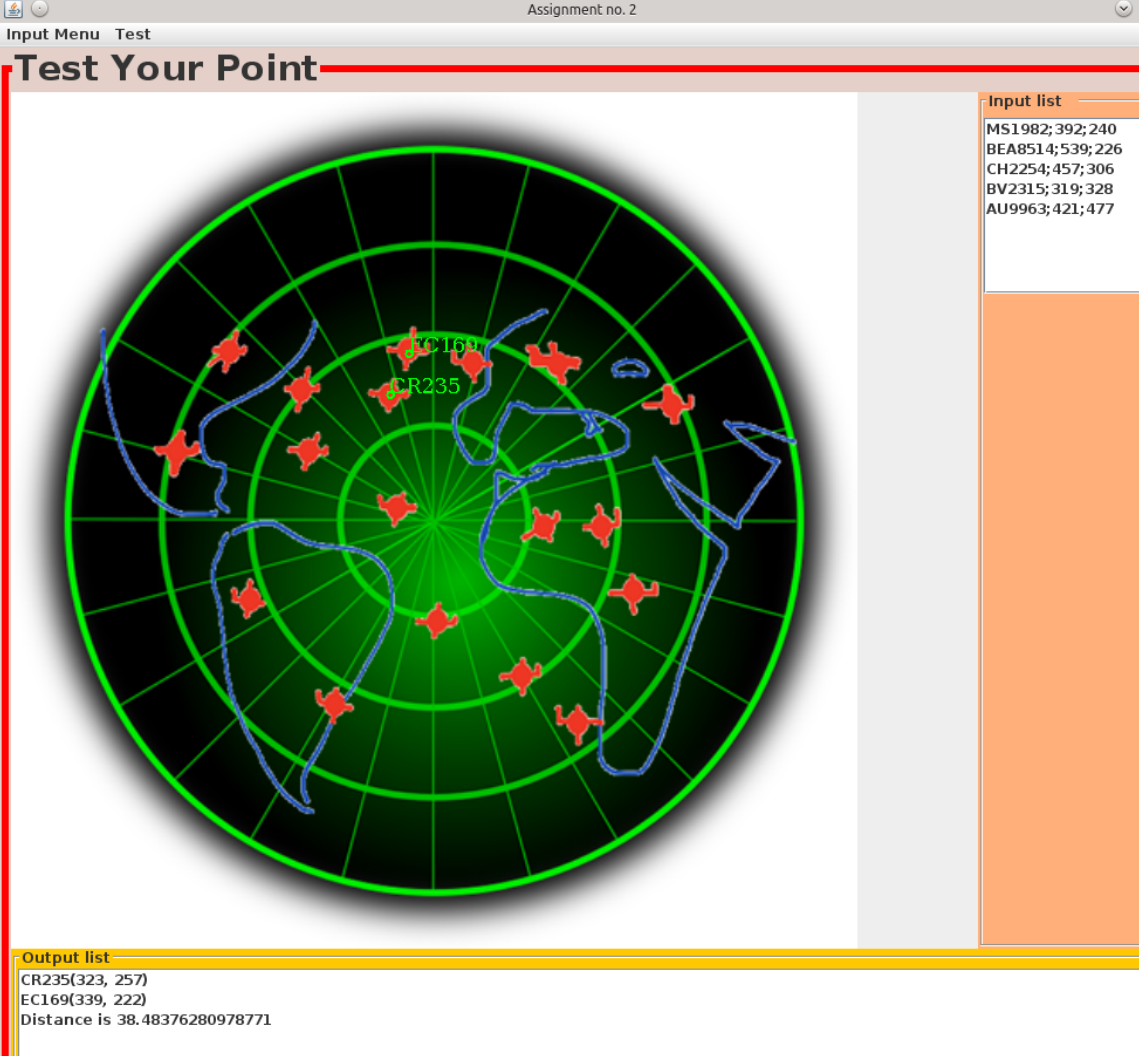Screen dimensions: 1139x1056
Task: Select the aircraft icon inside the innermost radar circle
Action: (398, 508)
